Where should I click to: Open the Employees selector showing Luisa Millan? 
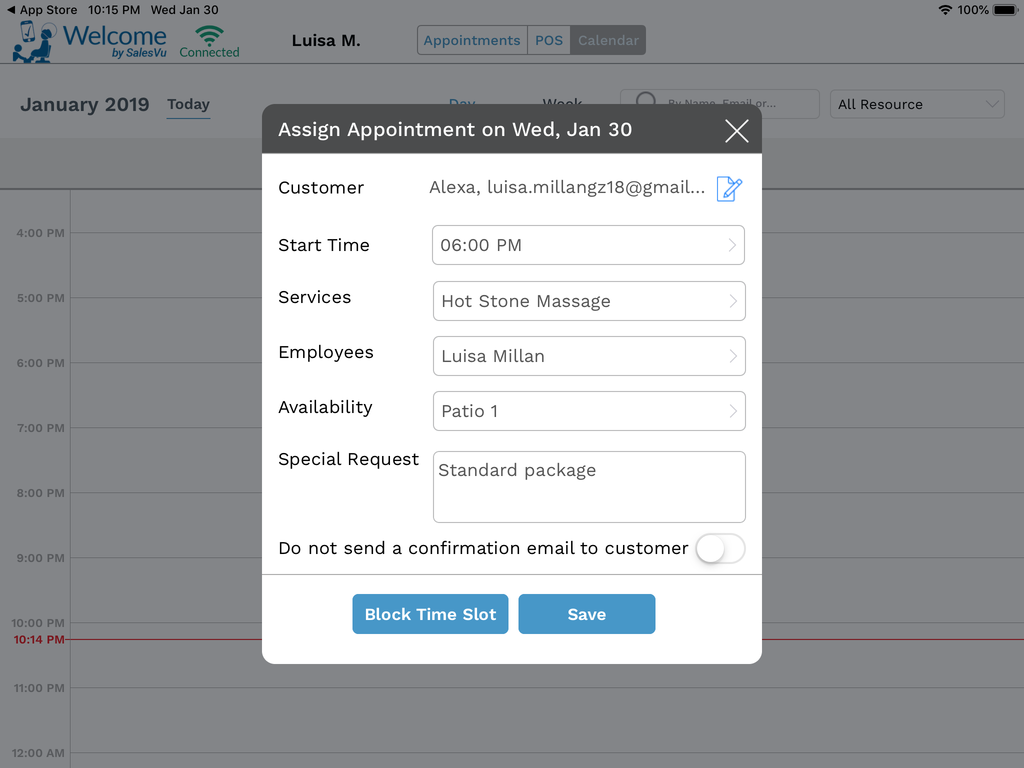(x=588, y=356)
